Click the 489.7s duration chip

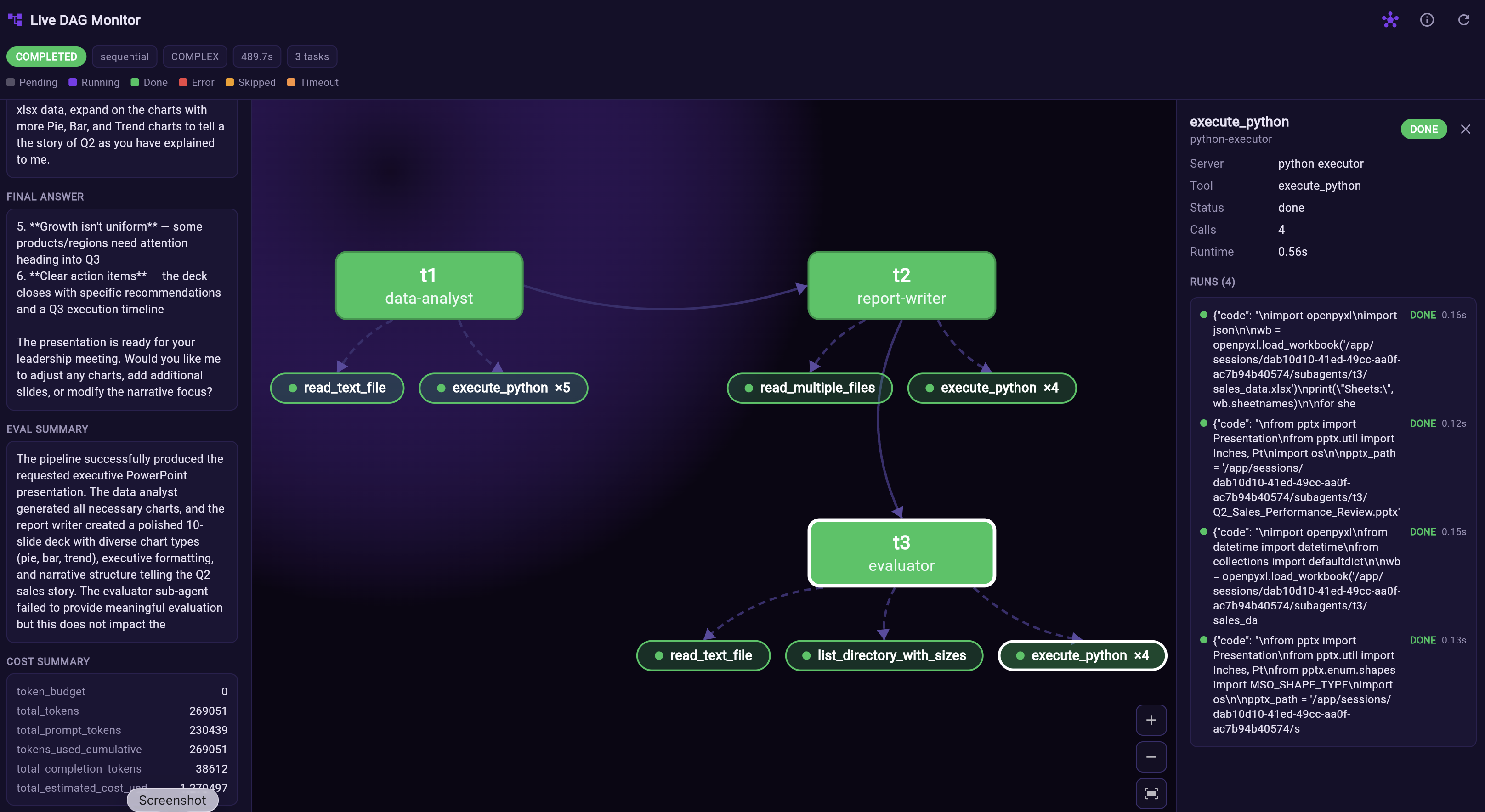[x=256, y=56]
